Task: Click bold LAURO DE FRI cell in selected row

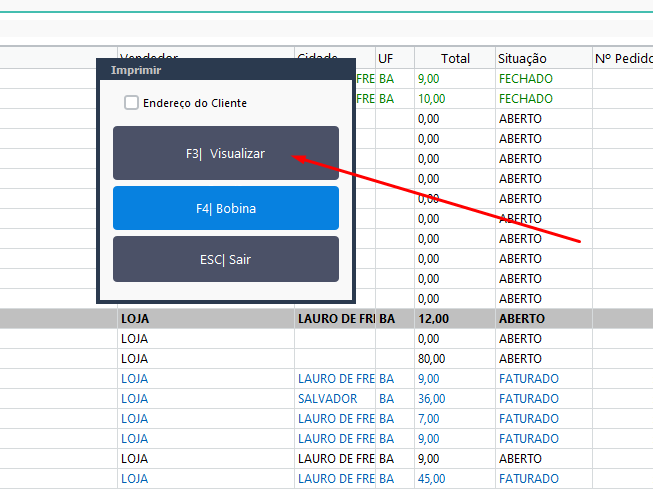Action: [x=336, y=319]
